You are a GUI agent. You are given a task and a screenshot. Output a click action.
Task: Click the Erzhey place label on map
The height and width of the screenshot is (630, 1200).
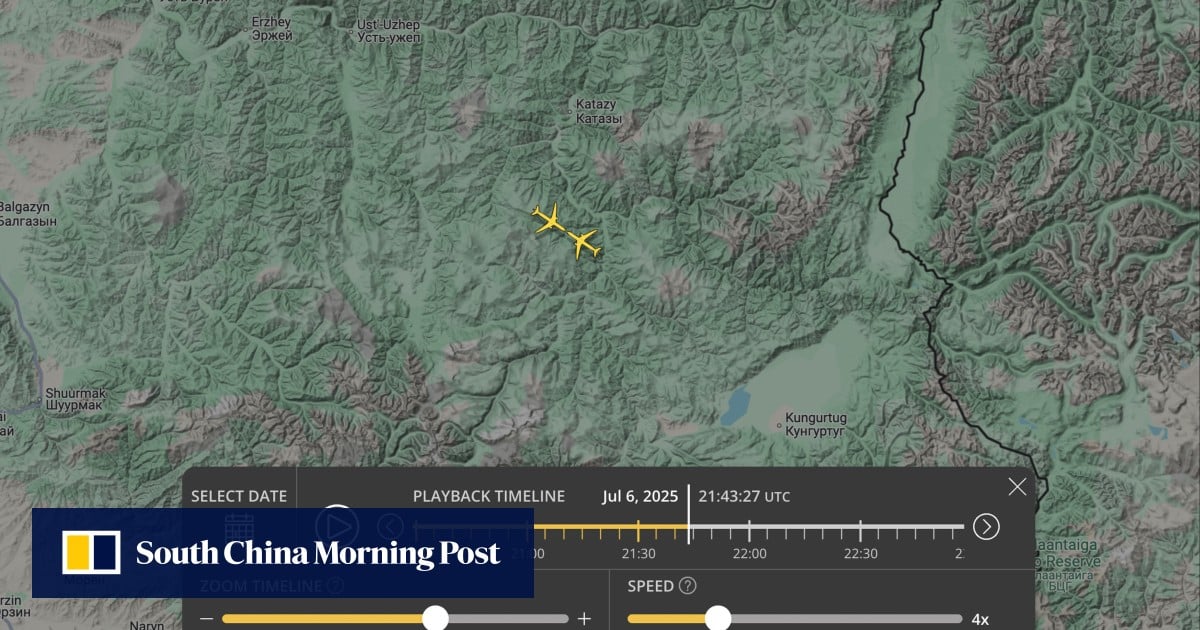click(273, 27)
